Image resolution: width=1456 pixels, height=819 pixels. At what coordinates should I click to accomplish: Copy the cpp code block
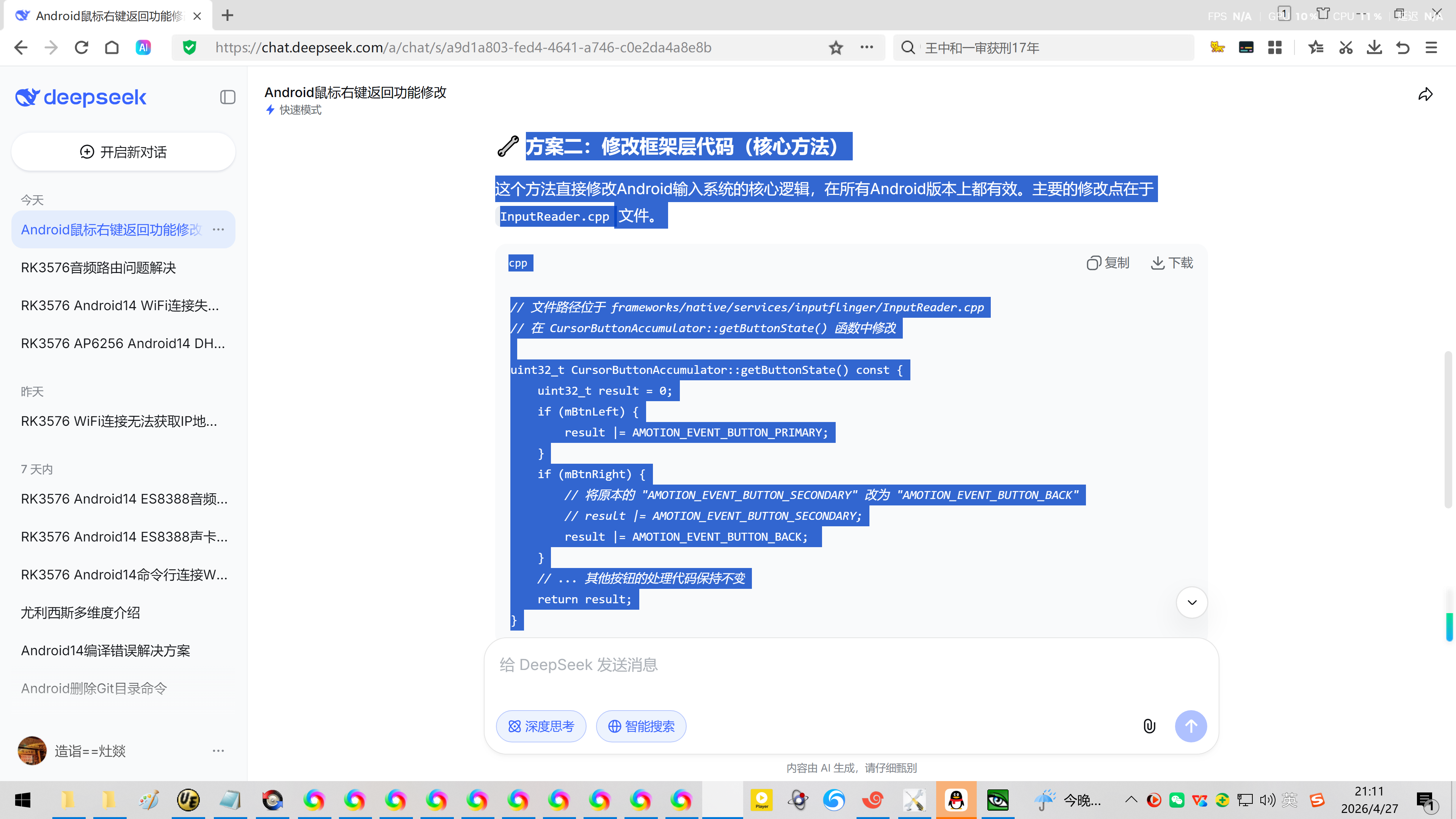coord(1108,263)
